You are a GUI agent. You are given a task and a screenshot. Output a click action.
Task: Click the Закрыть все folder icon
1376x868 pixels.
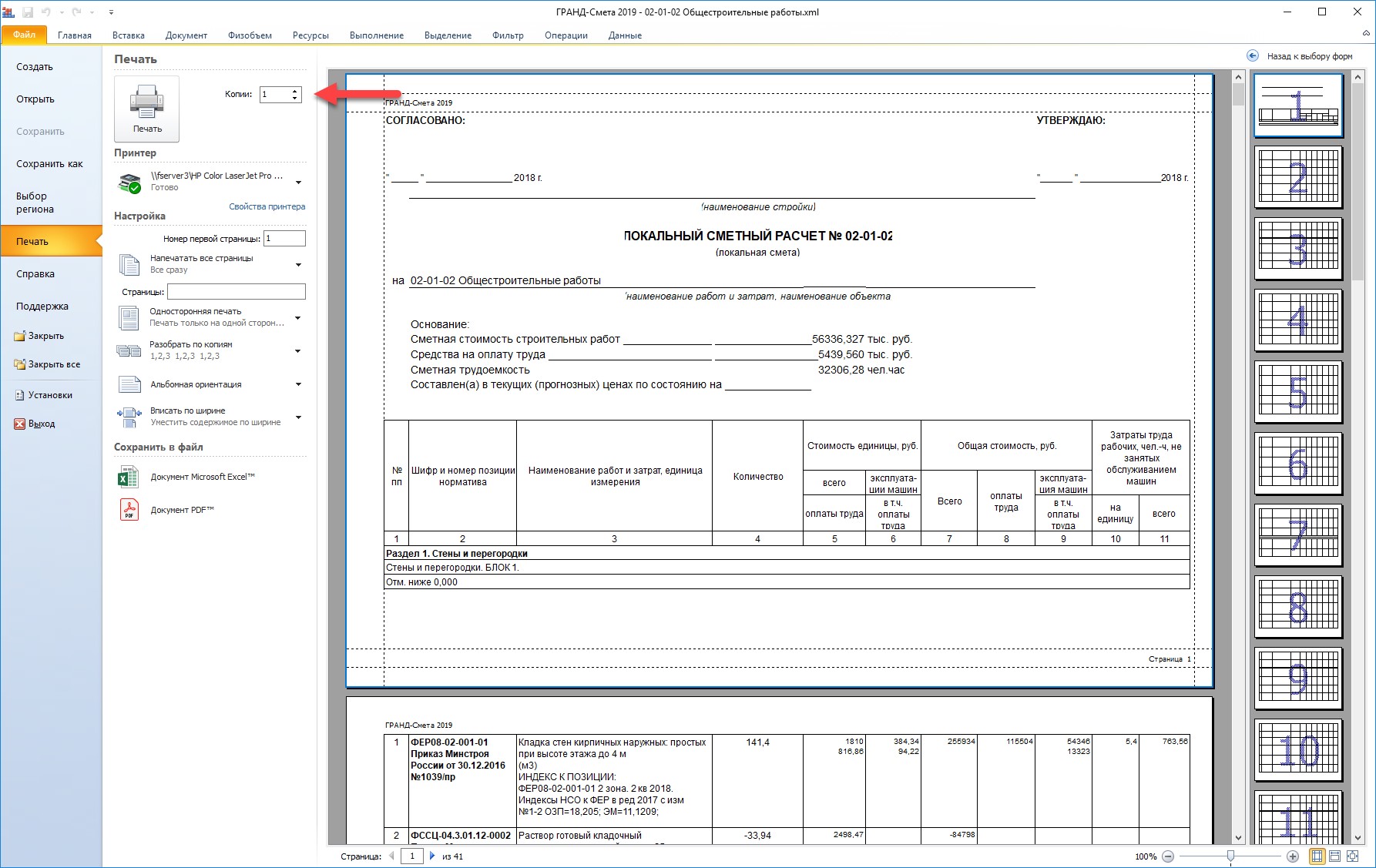coord(19,364)
